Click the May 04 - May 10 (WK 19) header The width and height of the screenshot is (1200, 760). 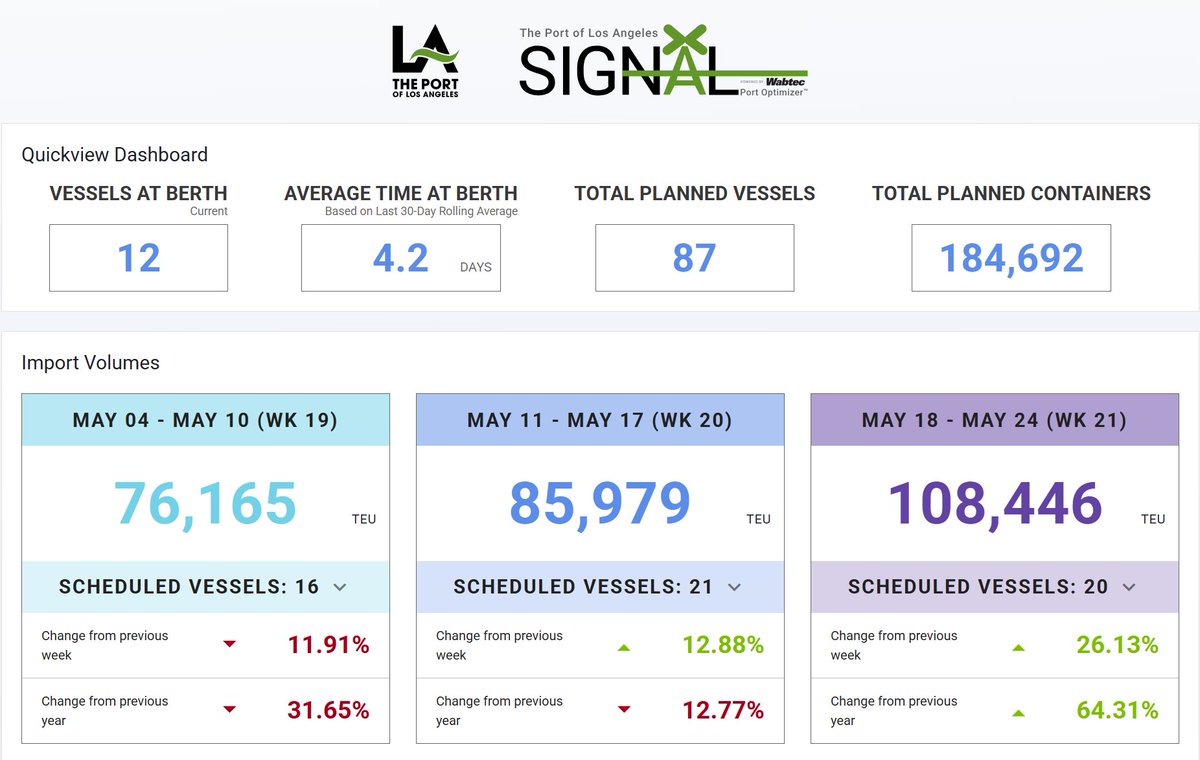click(205, 420)
